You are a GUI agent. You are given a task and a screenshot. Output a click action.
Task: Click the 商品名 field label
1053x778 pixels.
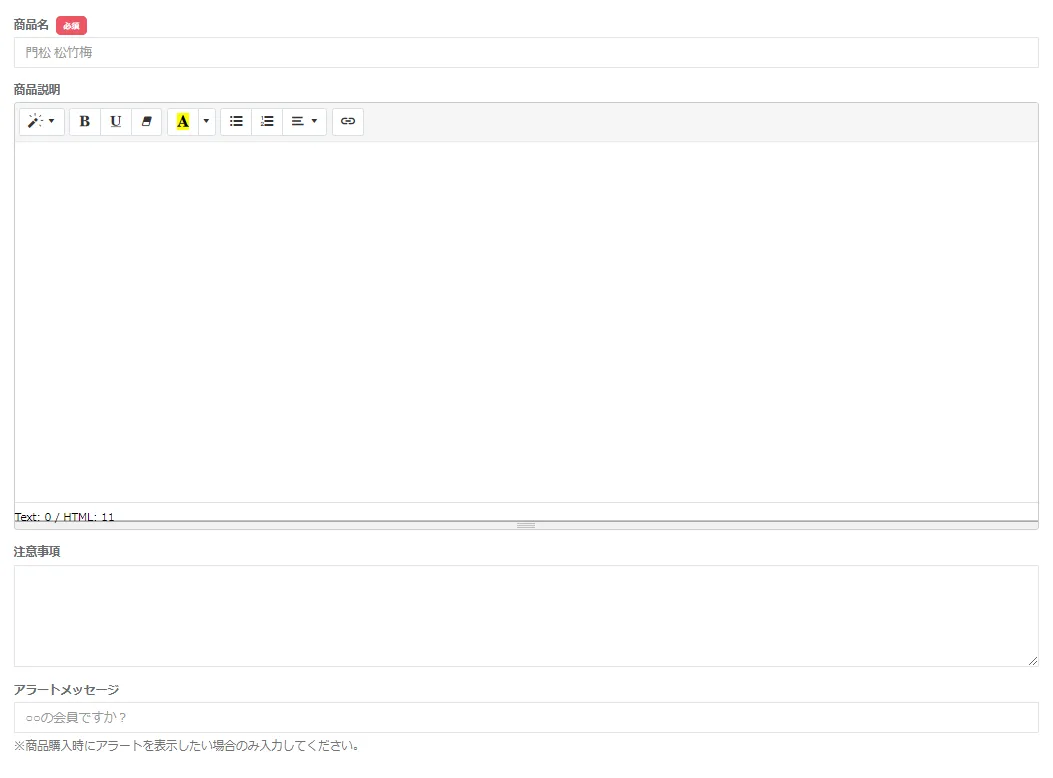31,25
